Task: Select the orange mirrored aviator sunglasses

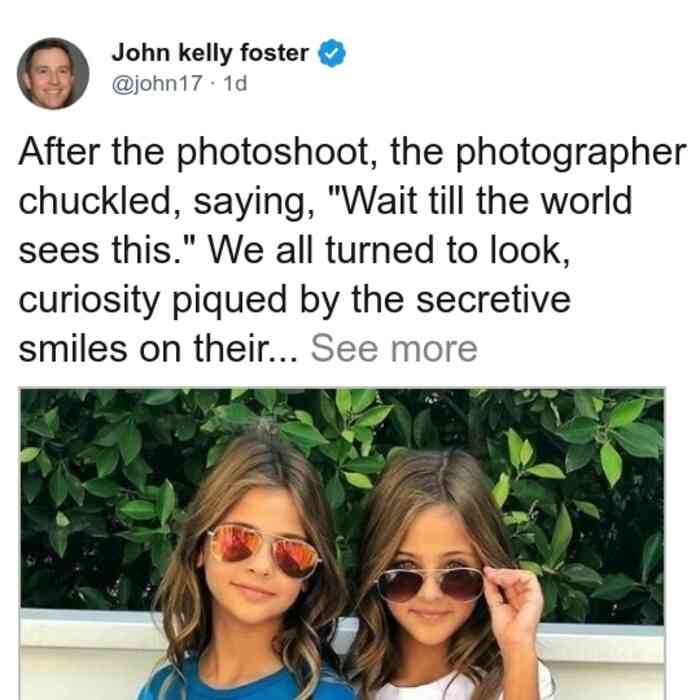Action: coord(263,550)
